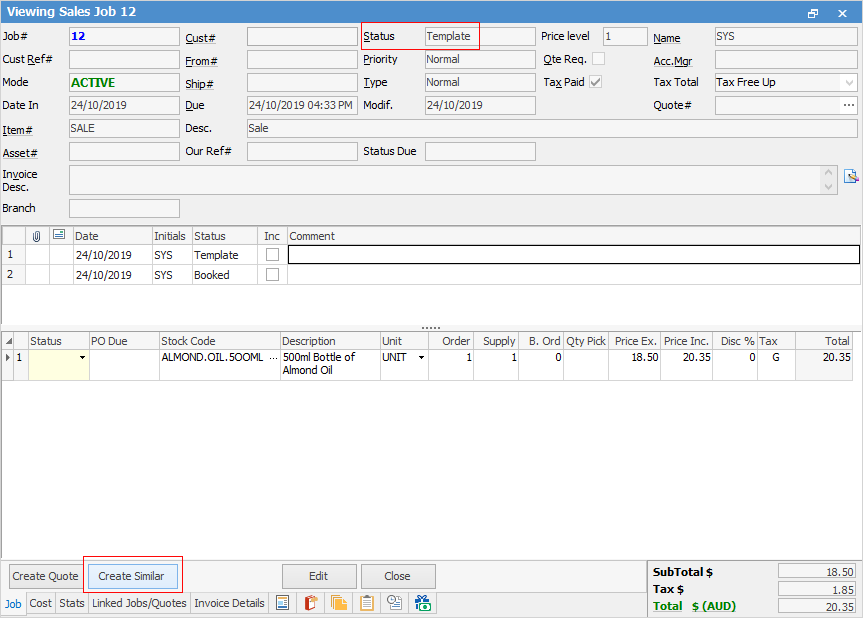This screenshot has height=618, width=863.
Task: Open the Unit dropdown for Almond Oil
Action: click(421, 357)
